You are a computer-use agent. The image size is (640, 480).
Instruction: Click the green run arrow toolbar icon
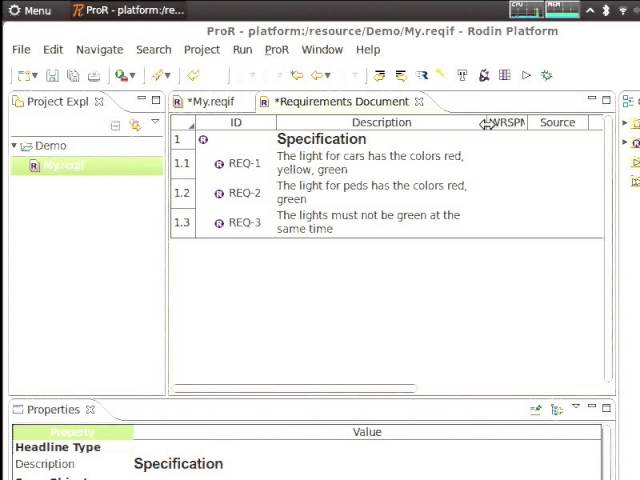(x=526, y=75)
